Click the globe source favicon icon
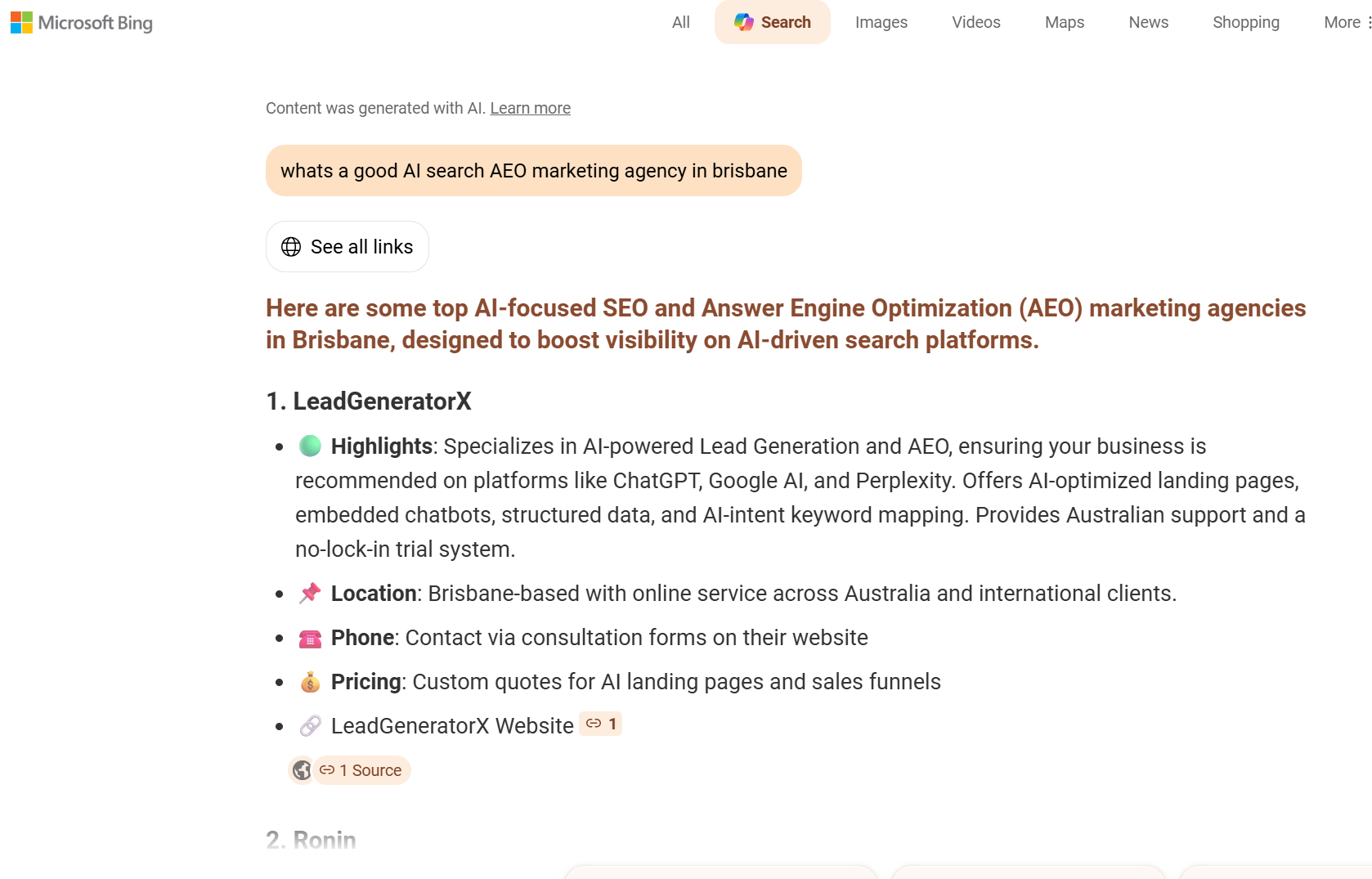Image resolution: width=1372 pixels, height=879 pixels. 302,770
